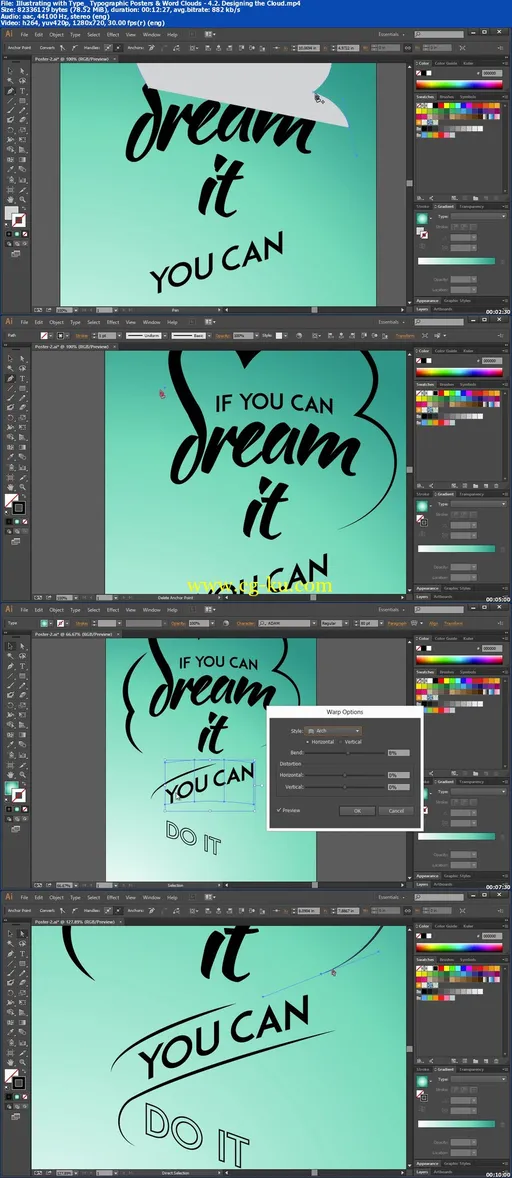
Task: Click the vertical scrollbar thumb in 00:02:30 frame
Action: pos(409,183)
